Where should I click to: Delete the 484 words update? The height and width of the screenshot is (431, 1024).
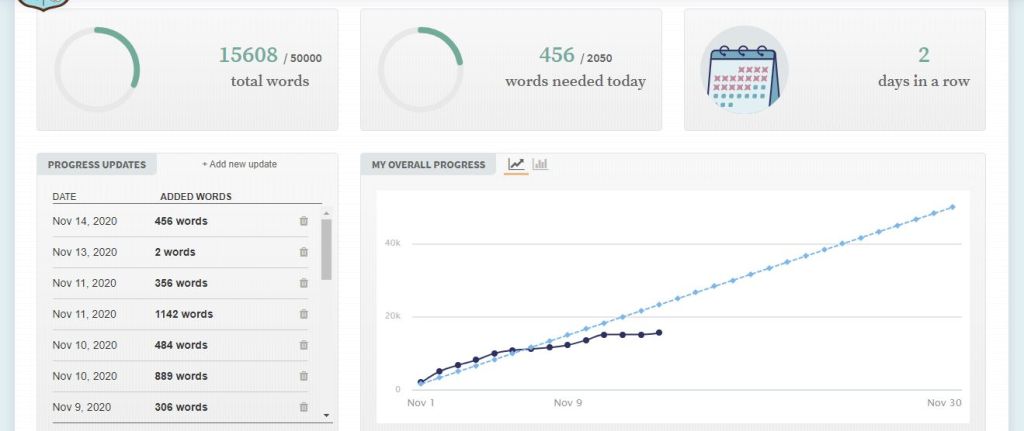(x=304, y=345)
